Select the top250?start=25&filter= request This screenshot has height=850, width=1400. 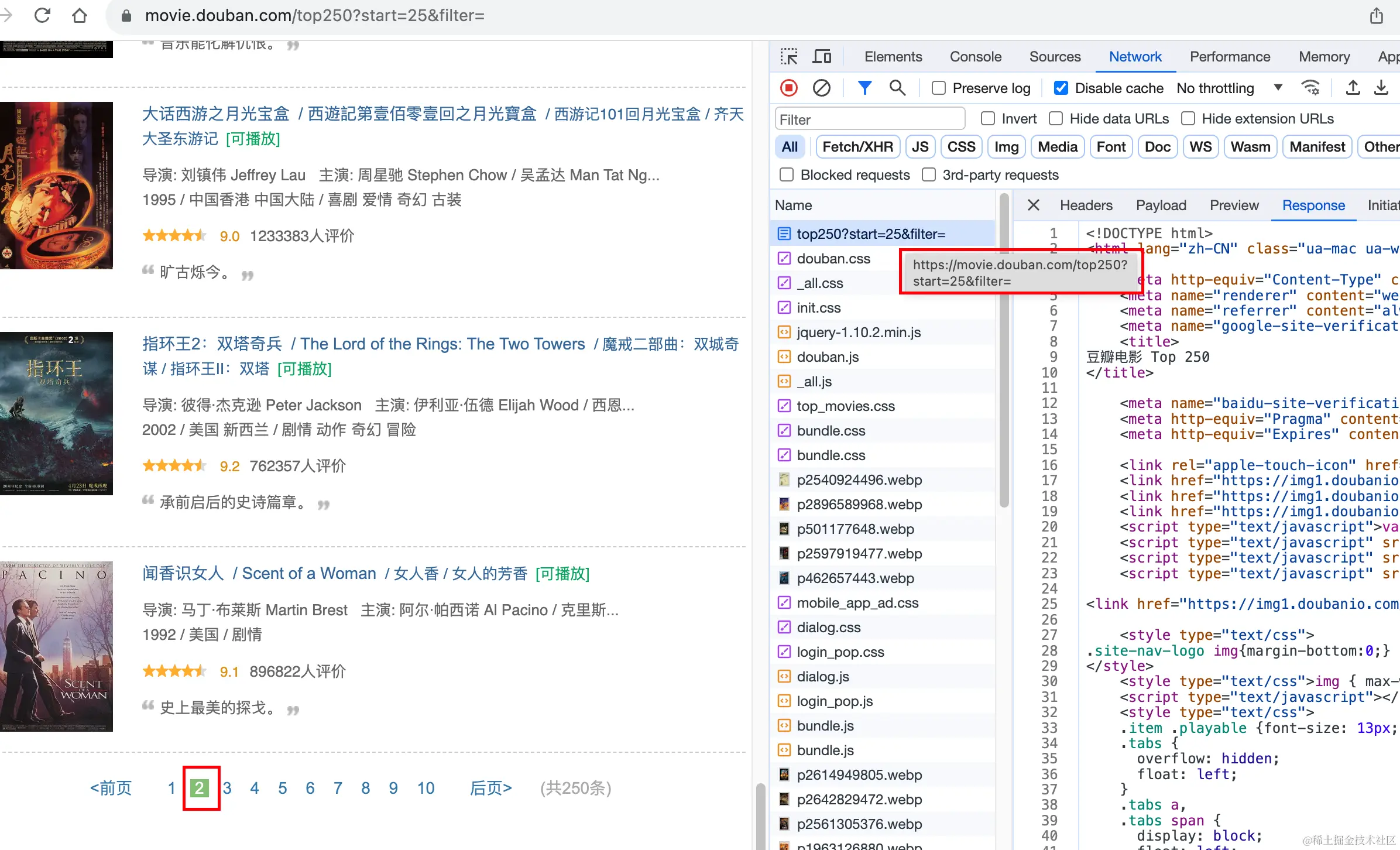coord(883,234)
